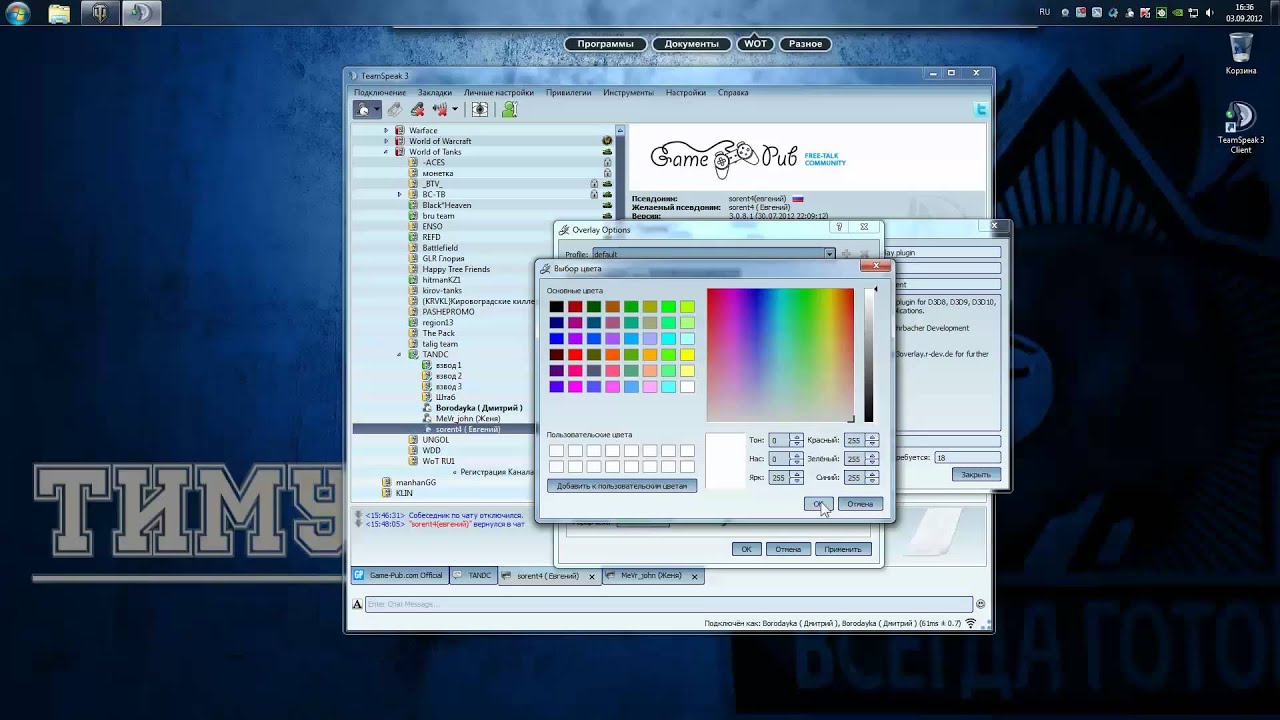The image size is (1280, 720).
Task: Open the Подключение menu
Action: pyautogui.click(x=380, y=92)
